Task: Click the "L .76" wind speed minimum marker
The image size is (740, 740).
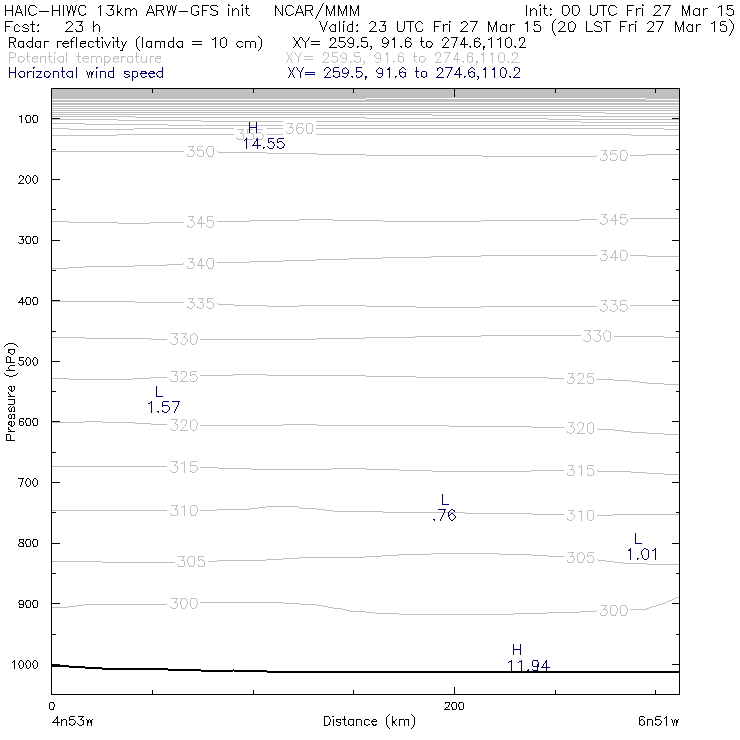Action: pyautogui.click(x=444, y=508)
